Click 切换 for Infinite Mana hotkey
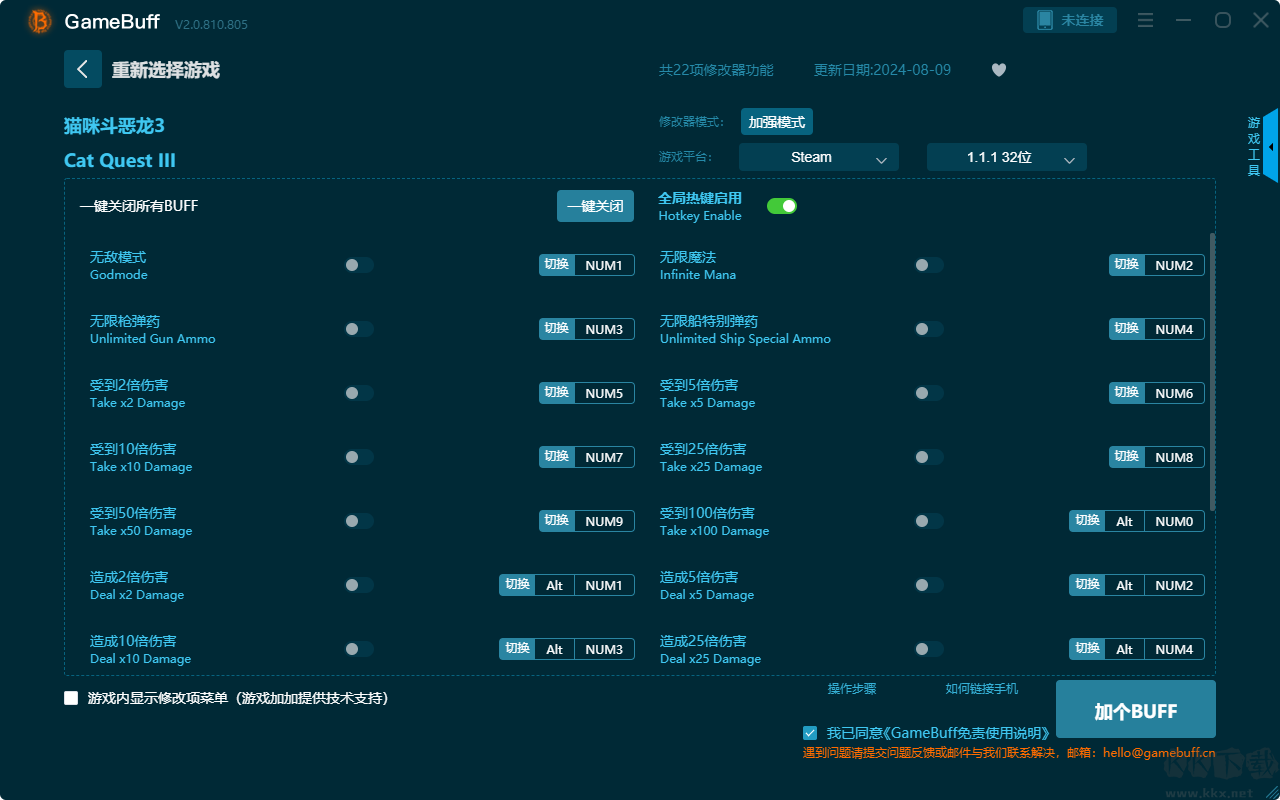 (1127, 265)
